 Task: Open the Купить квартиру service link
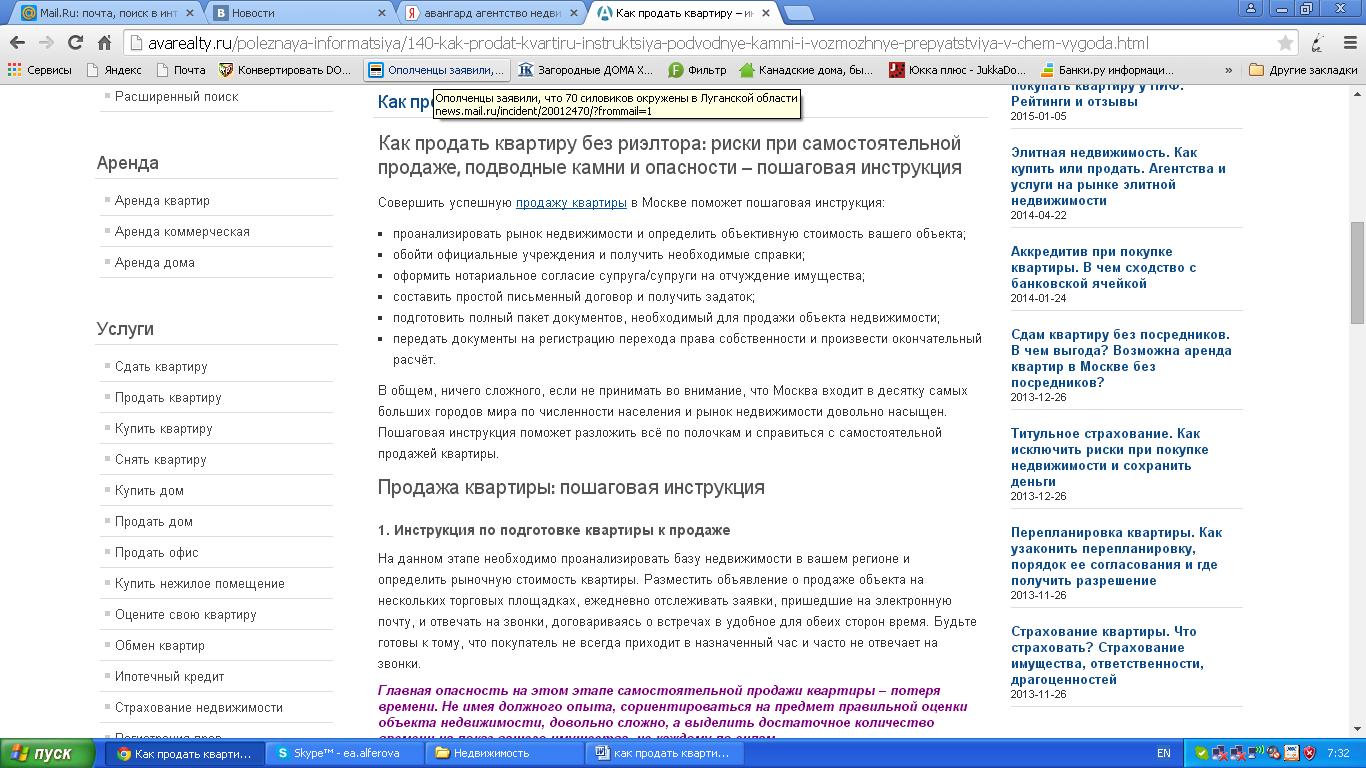click(x=164, y=428)
